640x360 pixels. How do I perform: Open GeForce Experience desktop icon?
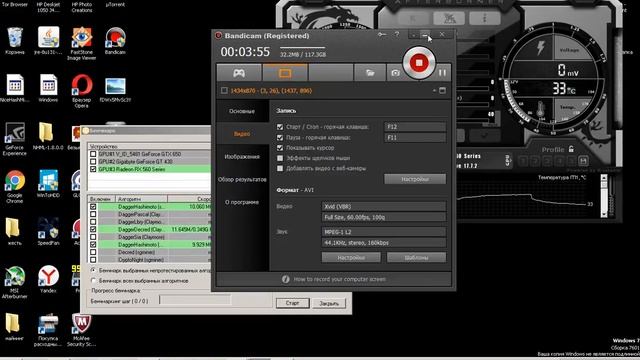15,139
